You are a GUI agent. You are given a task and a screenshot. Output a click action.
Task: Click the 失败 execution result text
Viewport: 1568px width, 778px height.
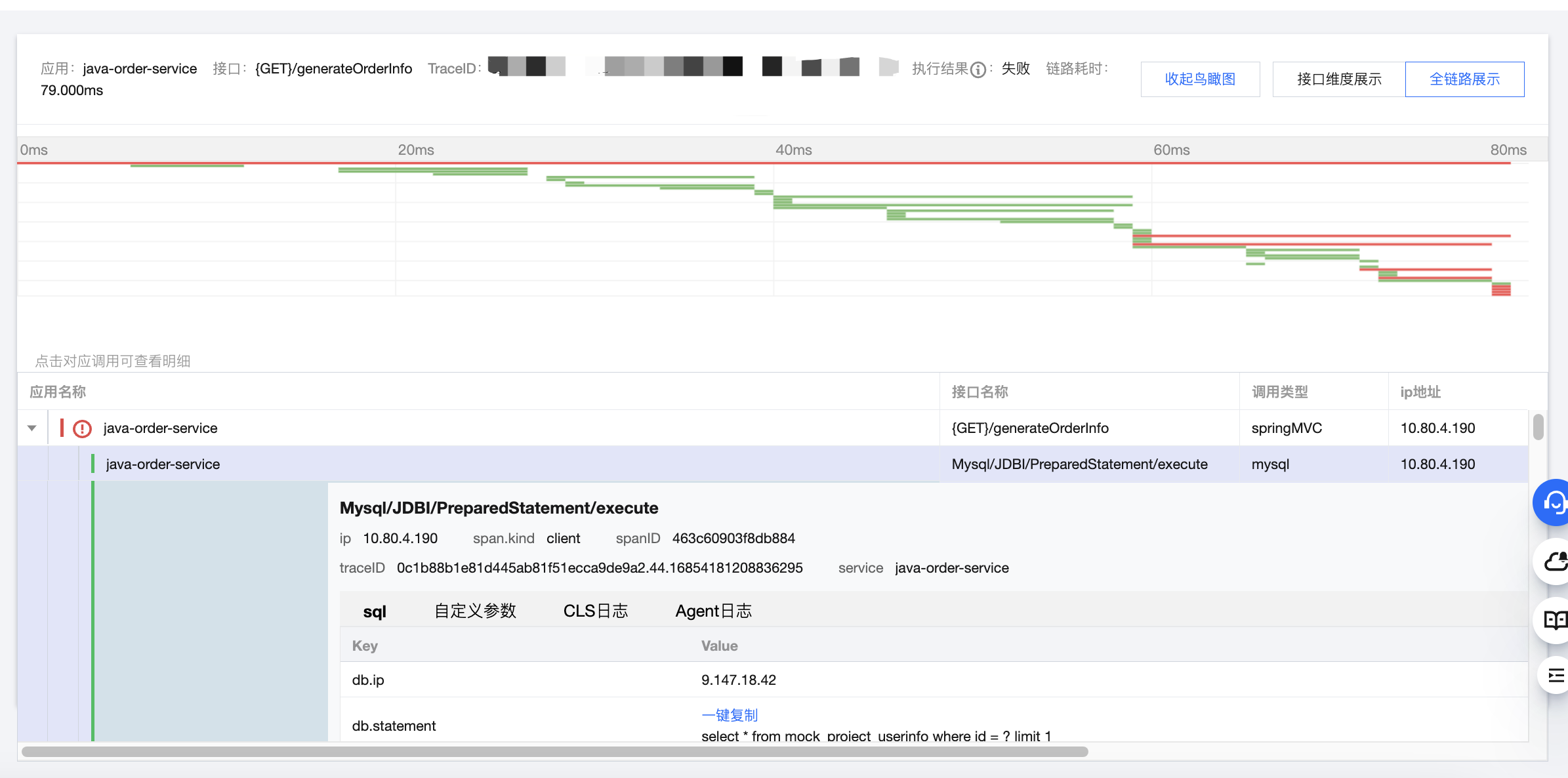pyautogui.click(x=1016, y=69)
